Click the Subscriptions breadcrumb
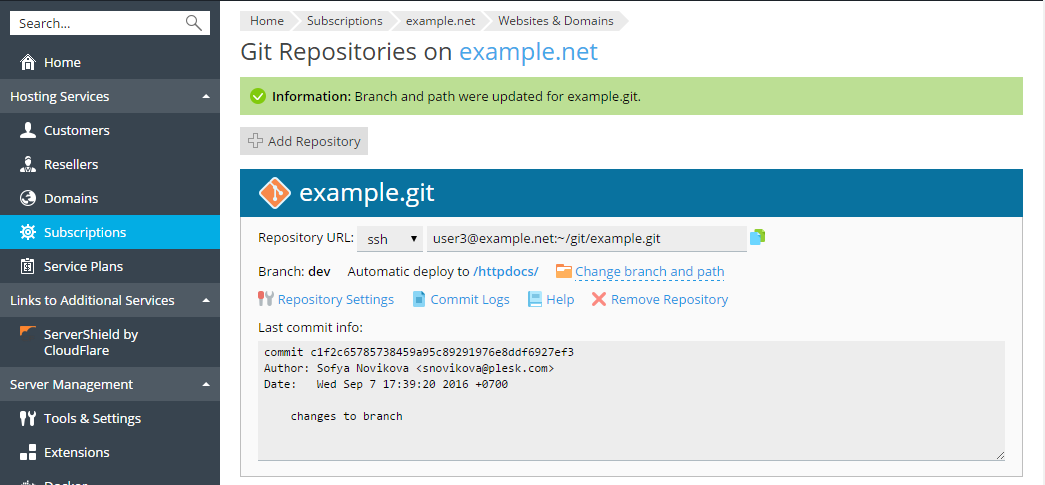This screenshot has width=1045, height=485. (x=344, y=20)
